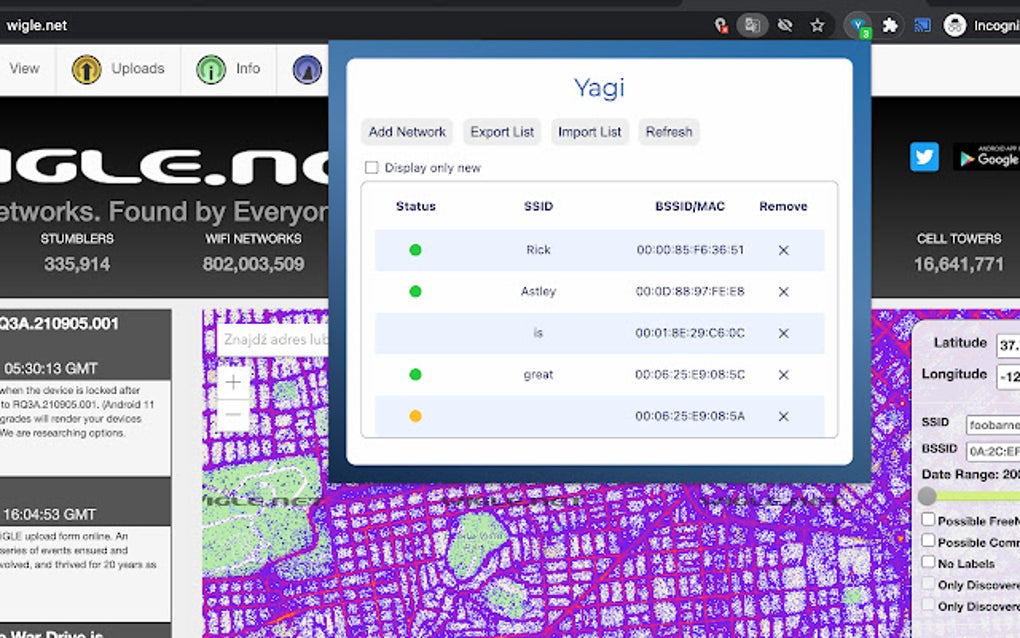Image resolution: width=1020 pixels, height=638 pixels.
Task: Bookmark the page using the star icon
Action: [816, 25]
